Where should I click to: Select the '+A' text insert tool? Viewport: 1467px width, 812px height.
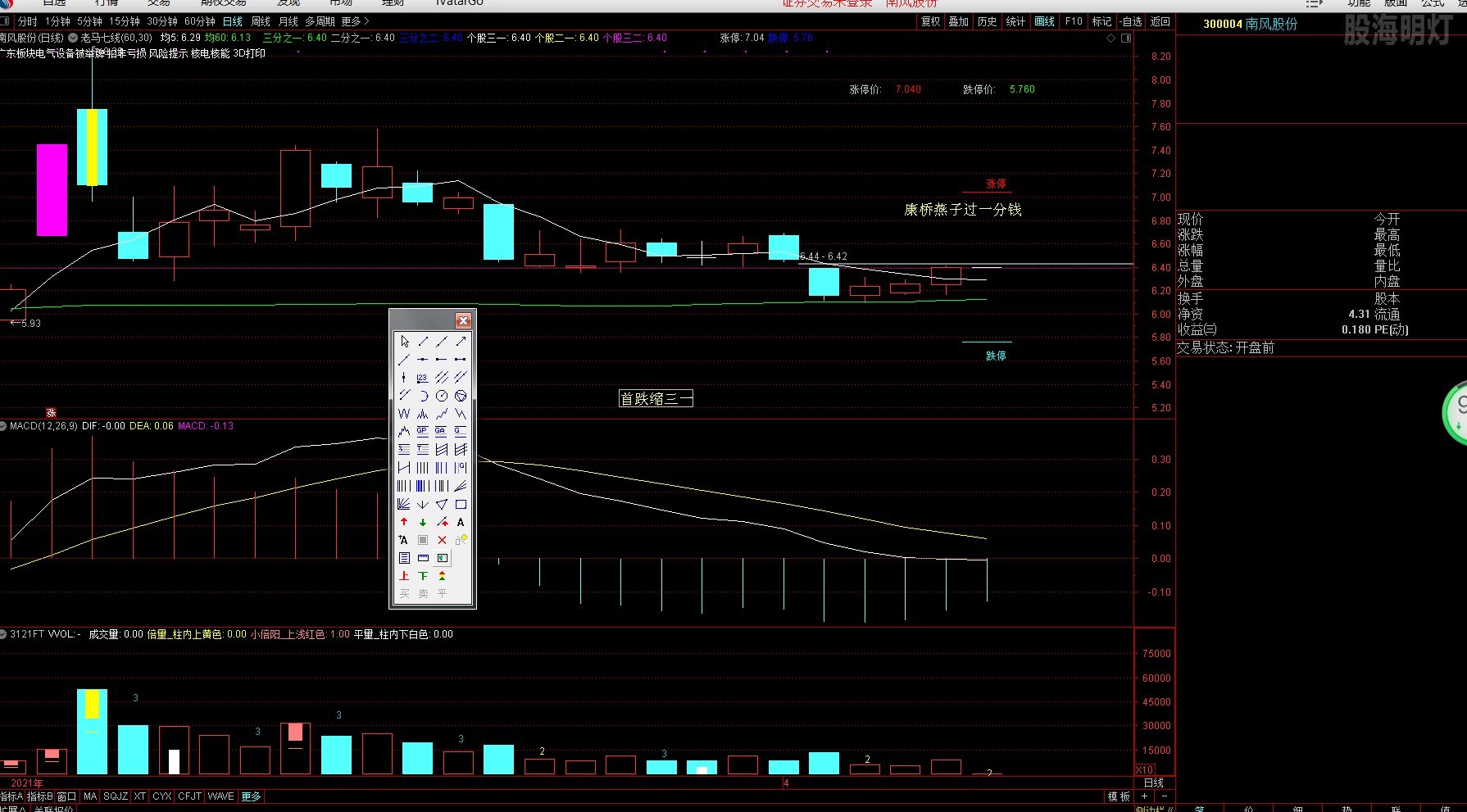pos(404,540)
